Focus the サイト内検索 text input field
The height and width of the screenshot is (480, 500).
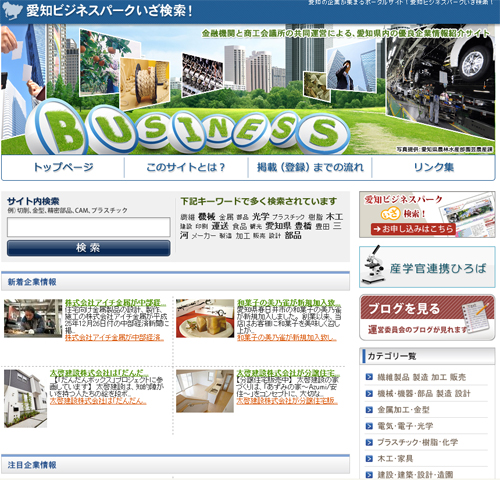89,227
